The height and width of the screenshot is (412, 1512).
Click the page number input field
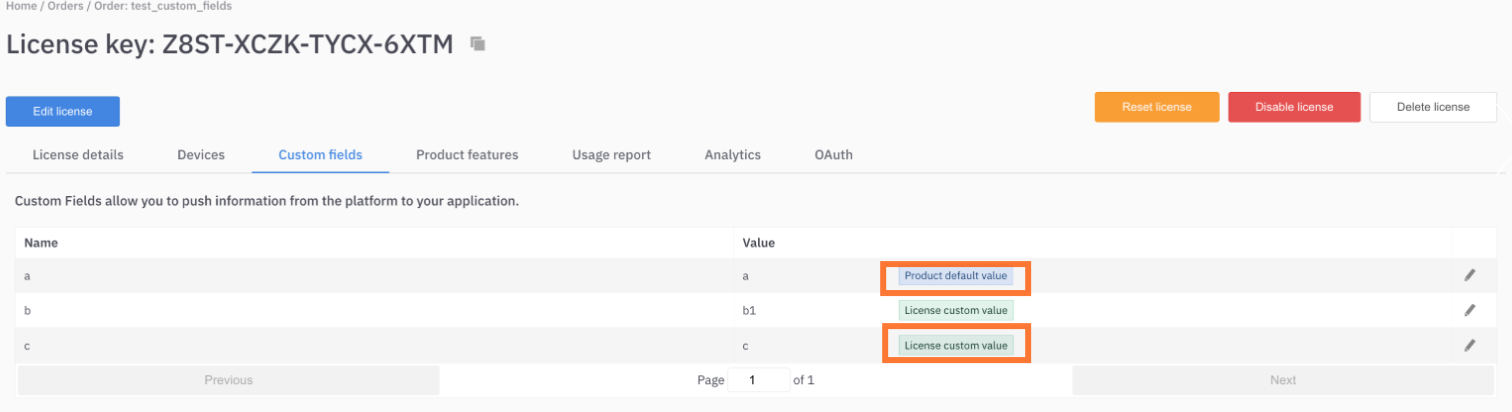pos(757,380)
